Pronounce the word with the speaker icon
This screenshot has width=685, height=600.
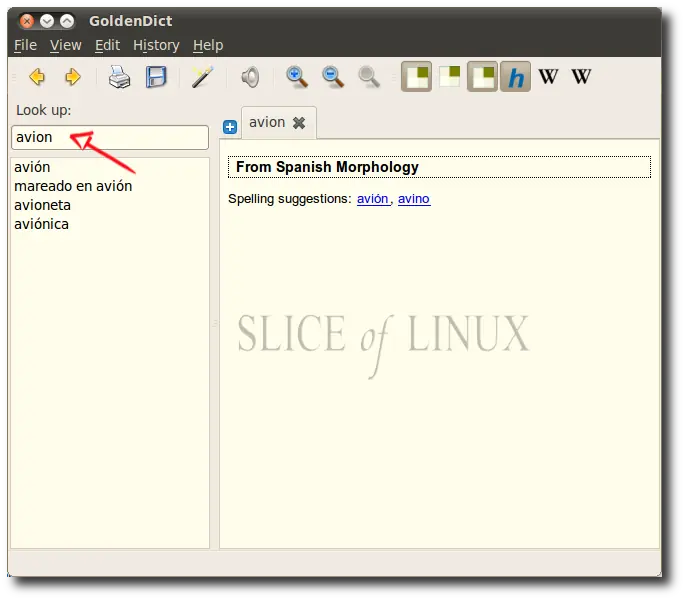(x=250, y=77)
